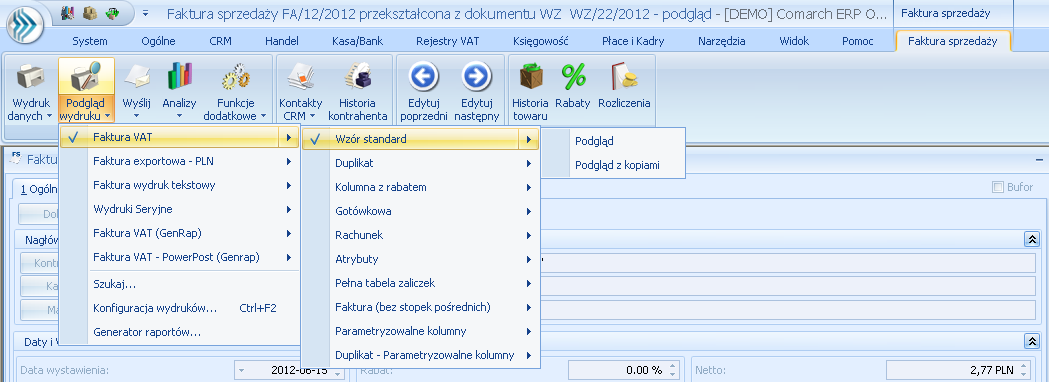Switch to the Księgowość ribbon tab

(541, 41)
